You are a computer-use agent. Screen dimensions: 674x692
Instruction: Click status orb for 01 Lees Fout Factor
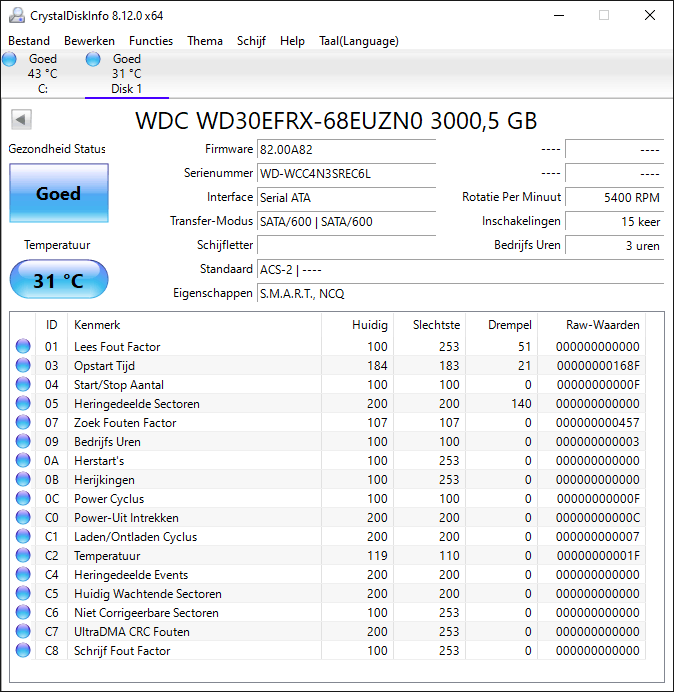tap(23, 346)
